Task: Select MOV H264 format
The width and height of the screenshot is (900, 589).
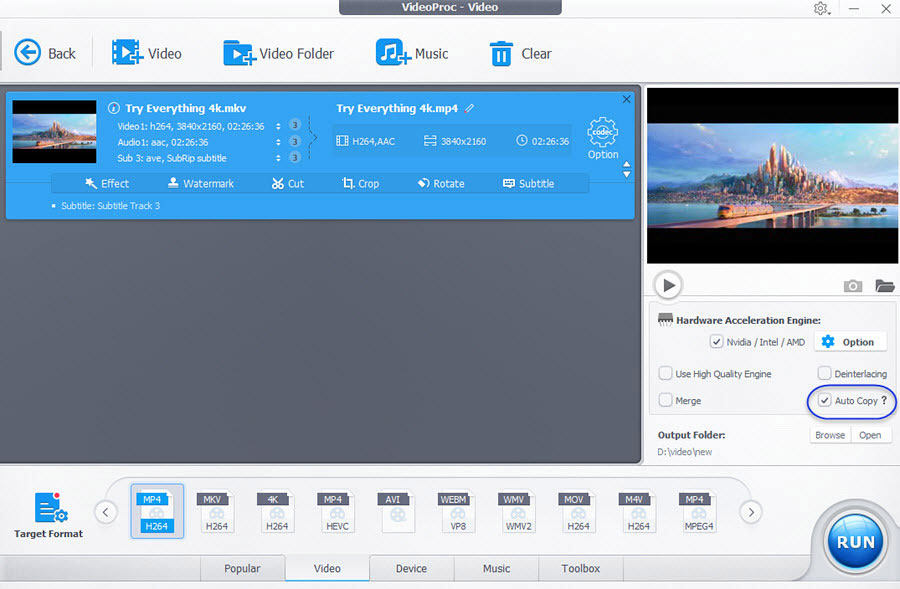Action: click(x=578, y=511)
